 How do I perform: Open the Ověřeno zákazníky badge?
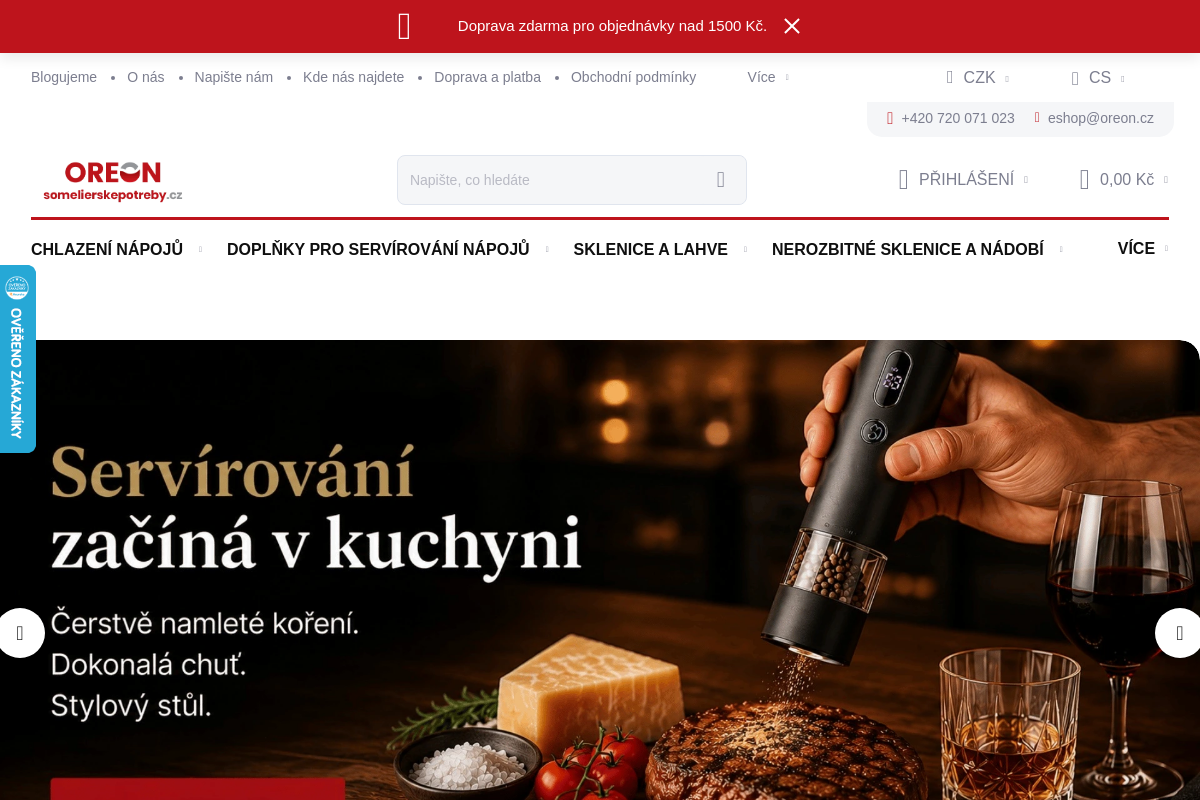[x=17, y=359]
